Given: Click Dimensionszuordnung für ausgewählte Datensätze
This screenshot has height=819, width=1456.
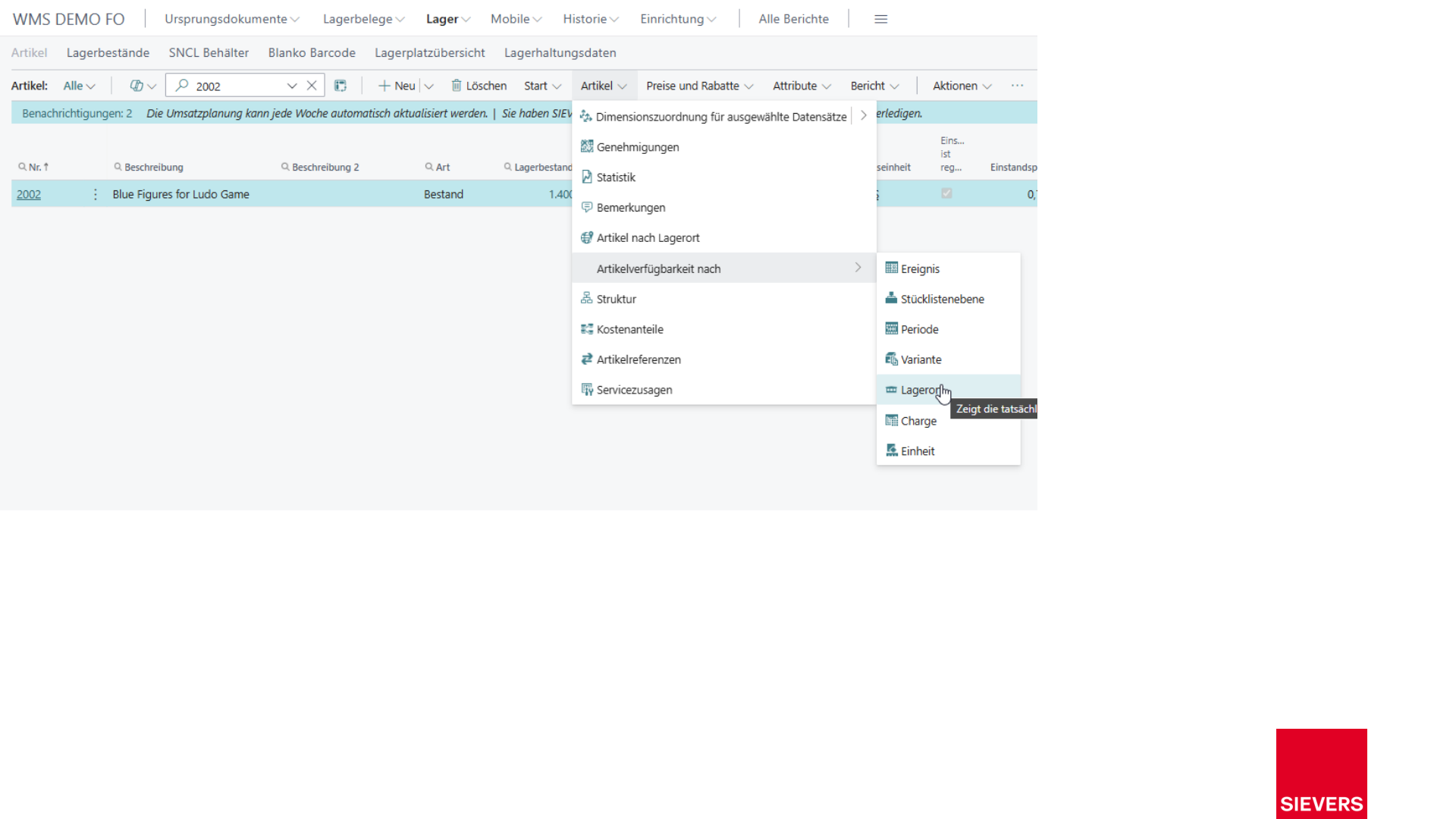Looking at the screenshot, I should tap(713, 116).
